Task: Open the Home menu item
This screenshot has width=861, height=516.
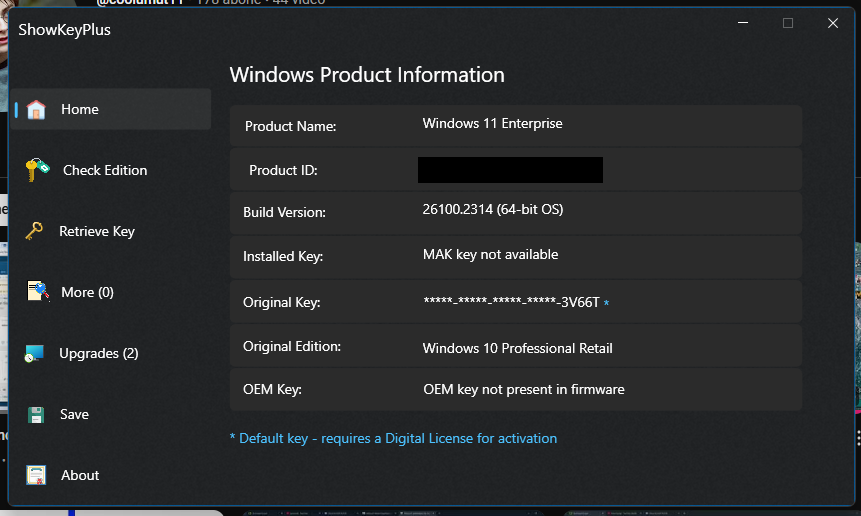Action: pyautogui.click(x=80, y=109)
